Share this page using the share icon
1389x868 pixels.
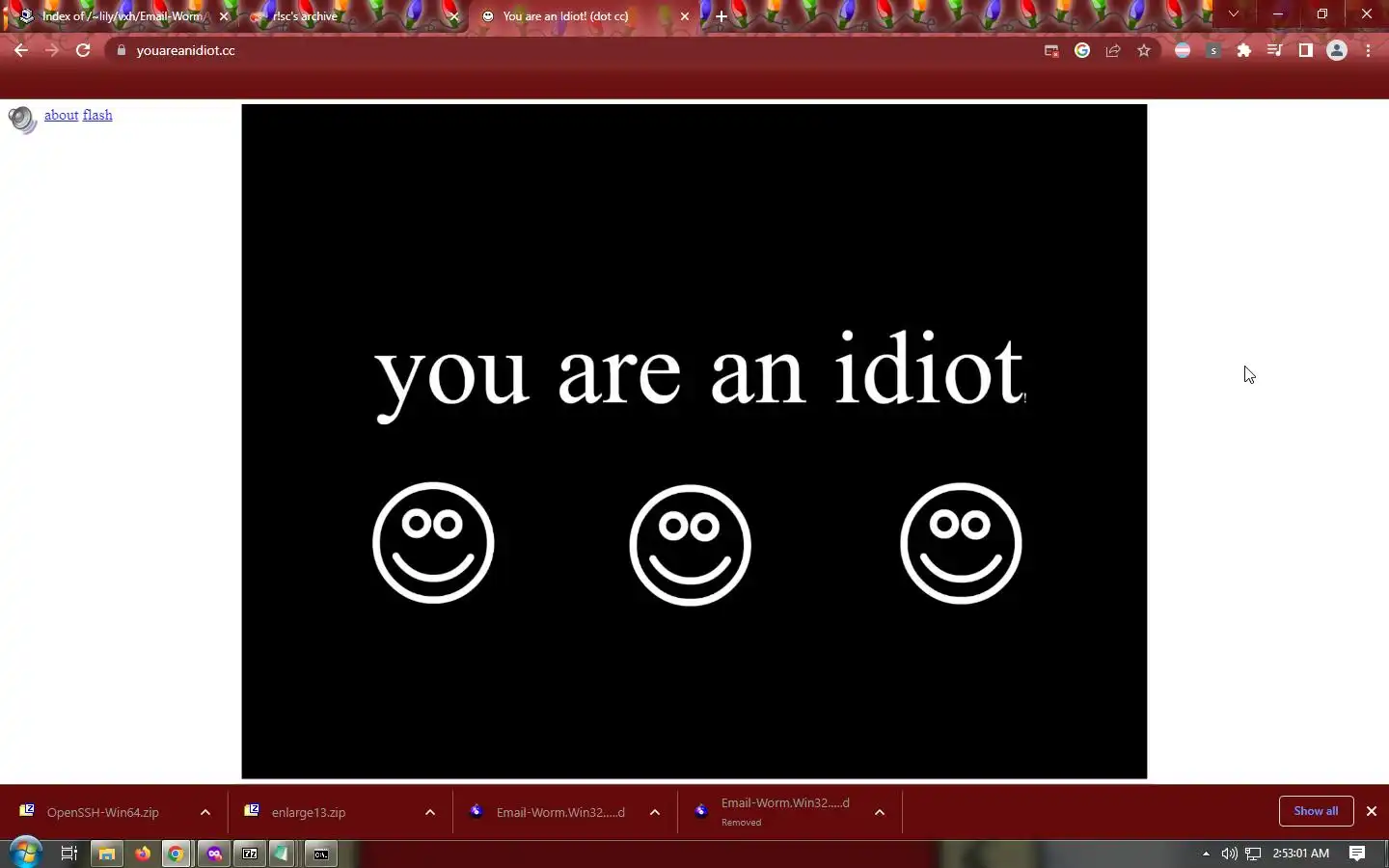tap(1113, 50)
